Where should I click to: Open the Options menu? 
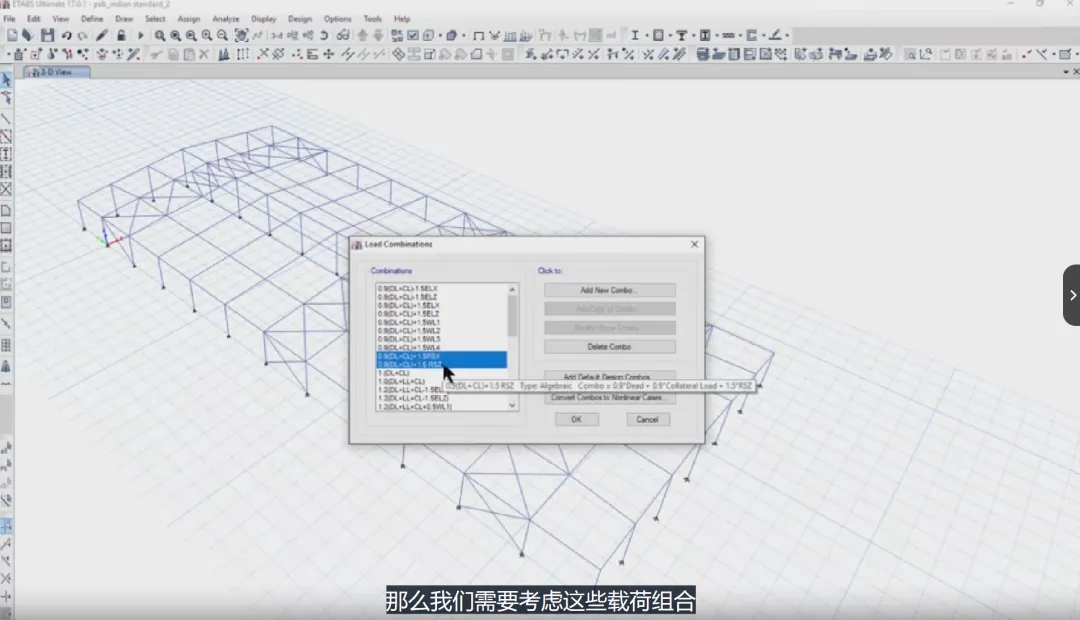pyautogui.click(x=338, y=19)
